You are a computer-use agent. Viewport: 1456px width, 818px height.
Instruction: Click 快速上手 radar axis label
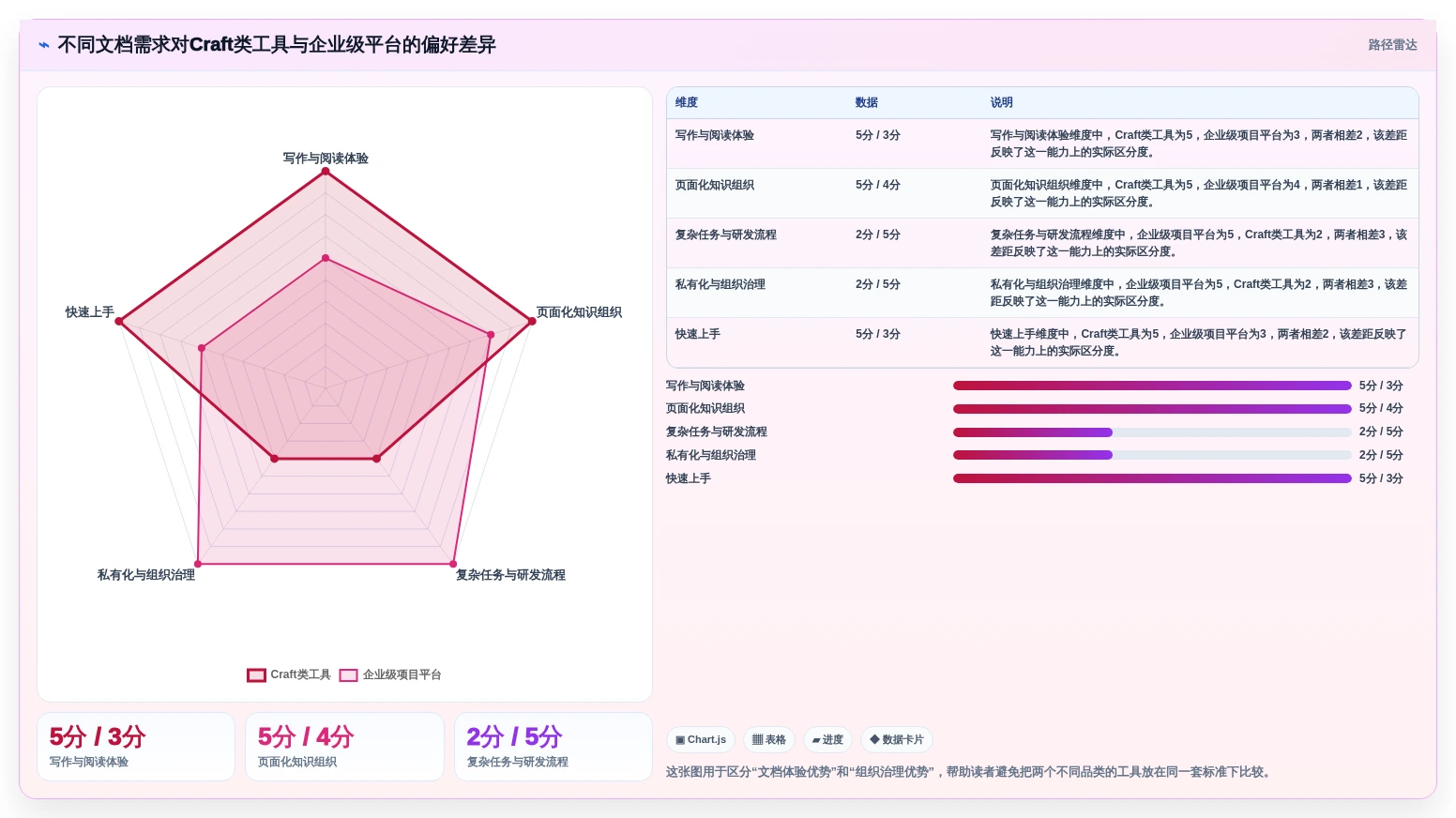(90, 312)
